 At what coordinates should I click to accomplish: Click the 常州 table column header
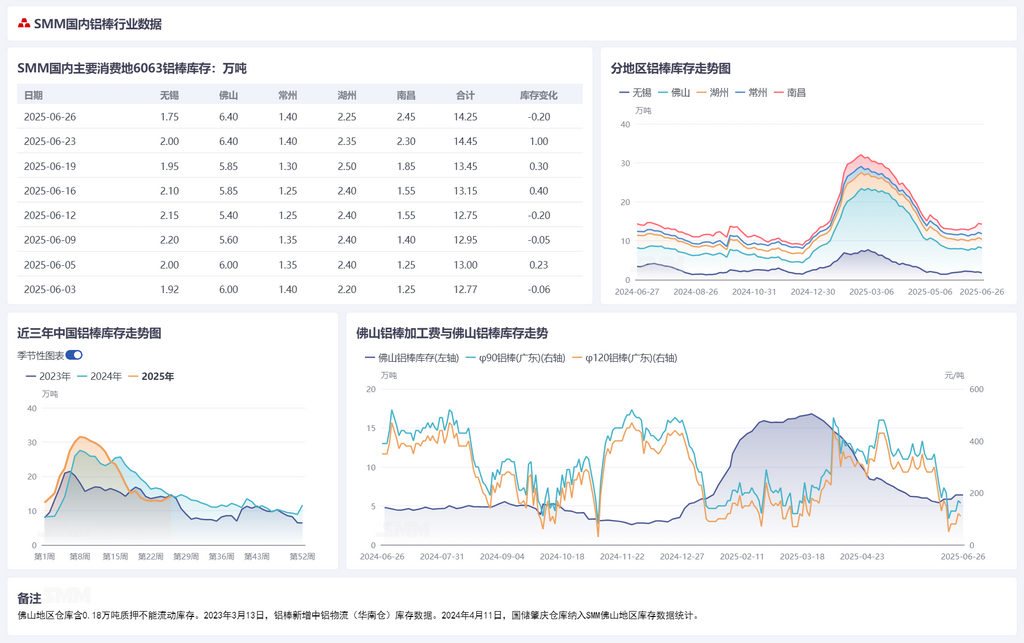point(287,95)
